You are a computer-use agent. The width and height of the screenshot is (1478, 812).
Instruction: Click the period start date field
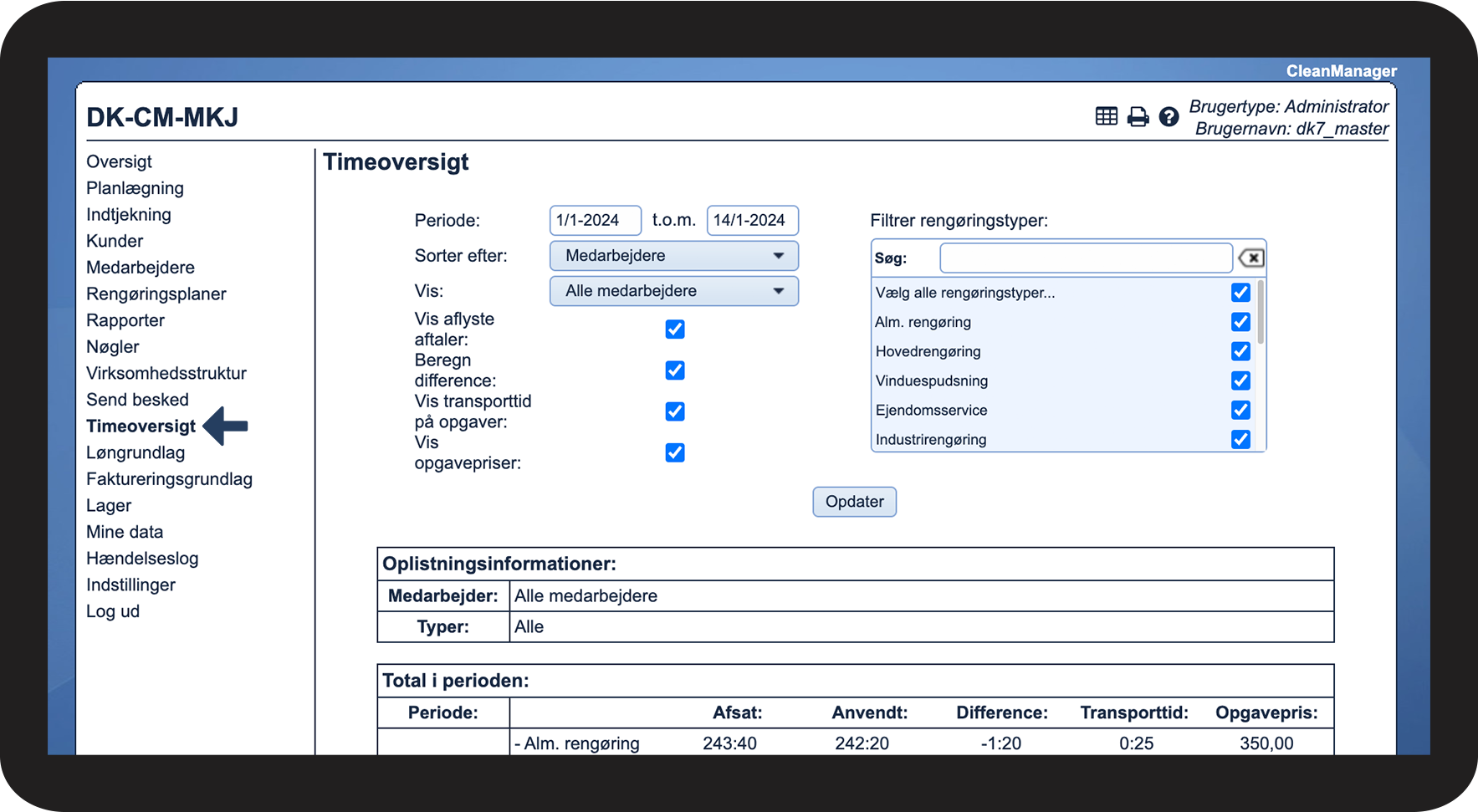pos(595,220)
